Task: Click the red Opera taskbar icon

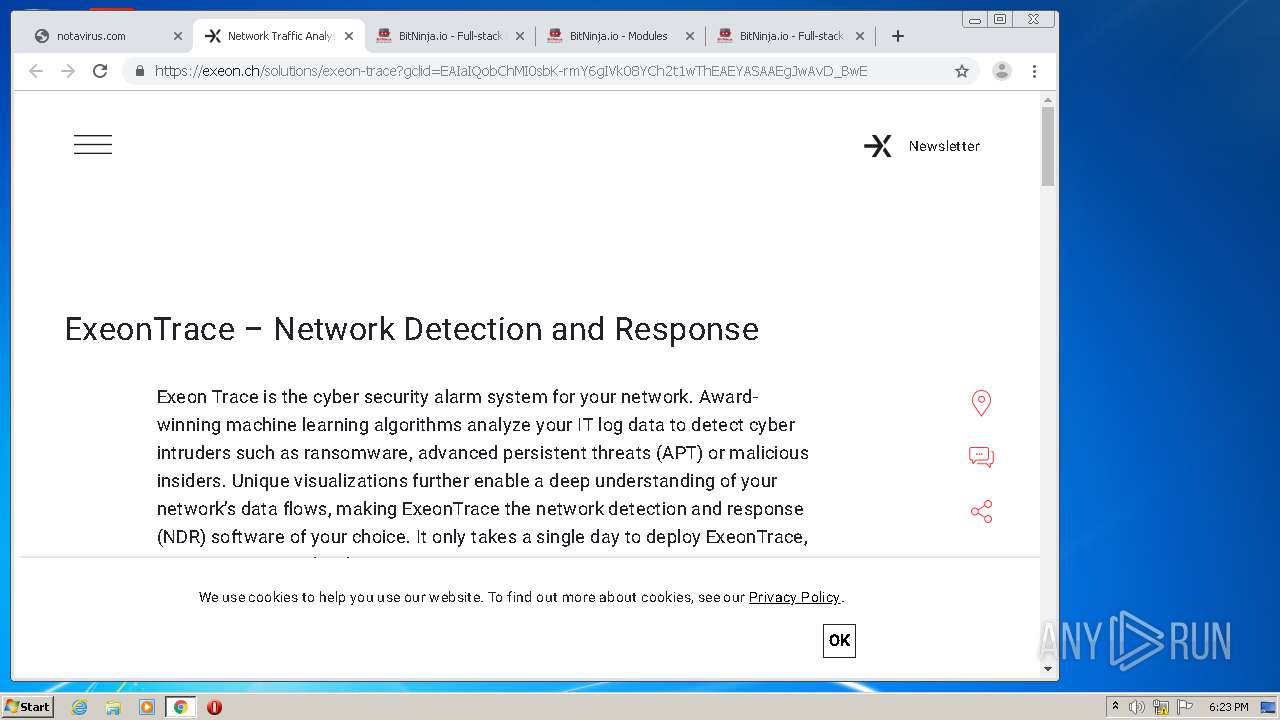Action: click(x=214, y=707)
